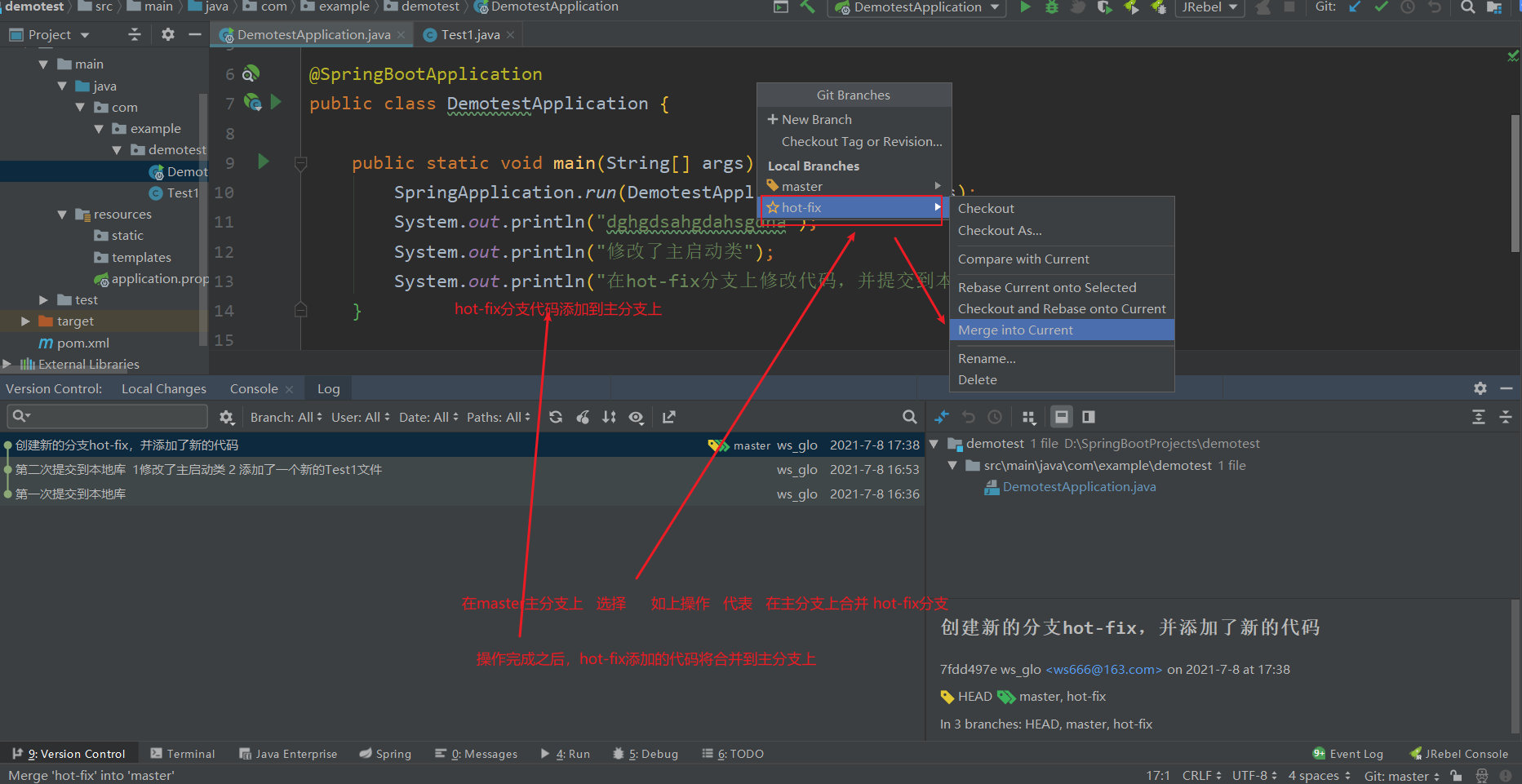Hide the Version Control tool window

point(1506,388)
